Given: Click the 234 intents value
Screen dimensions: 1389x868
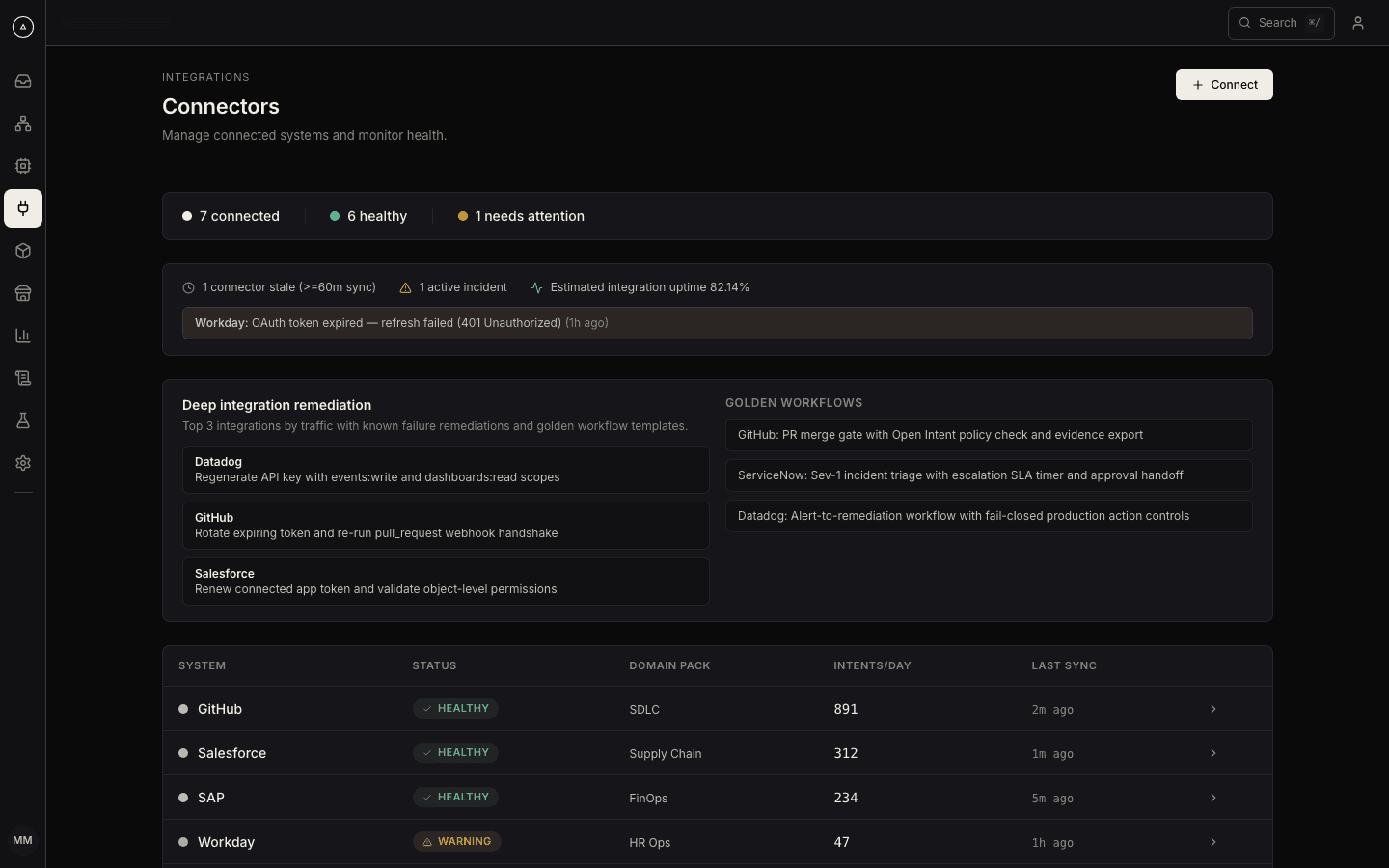Looking at the screenshot, I should click(846, 798).
